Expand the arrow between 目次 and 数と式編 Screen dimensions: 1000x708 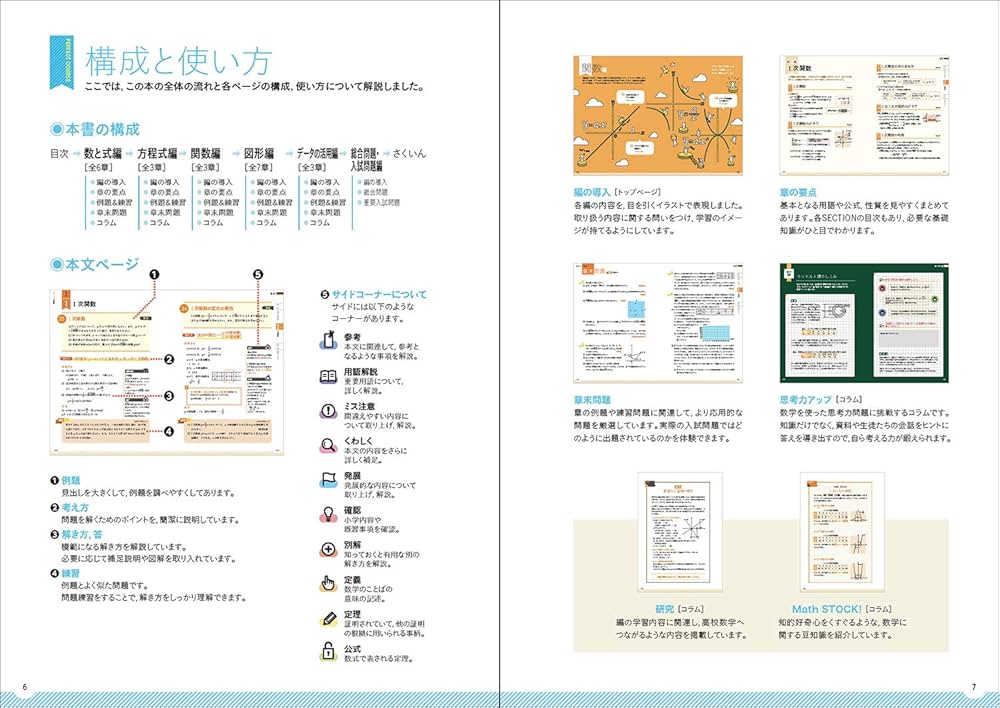(76, 152)
